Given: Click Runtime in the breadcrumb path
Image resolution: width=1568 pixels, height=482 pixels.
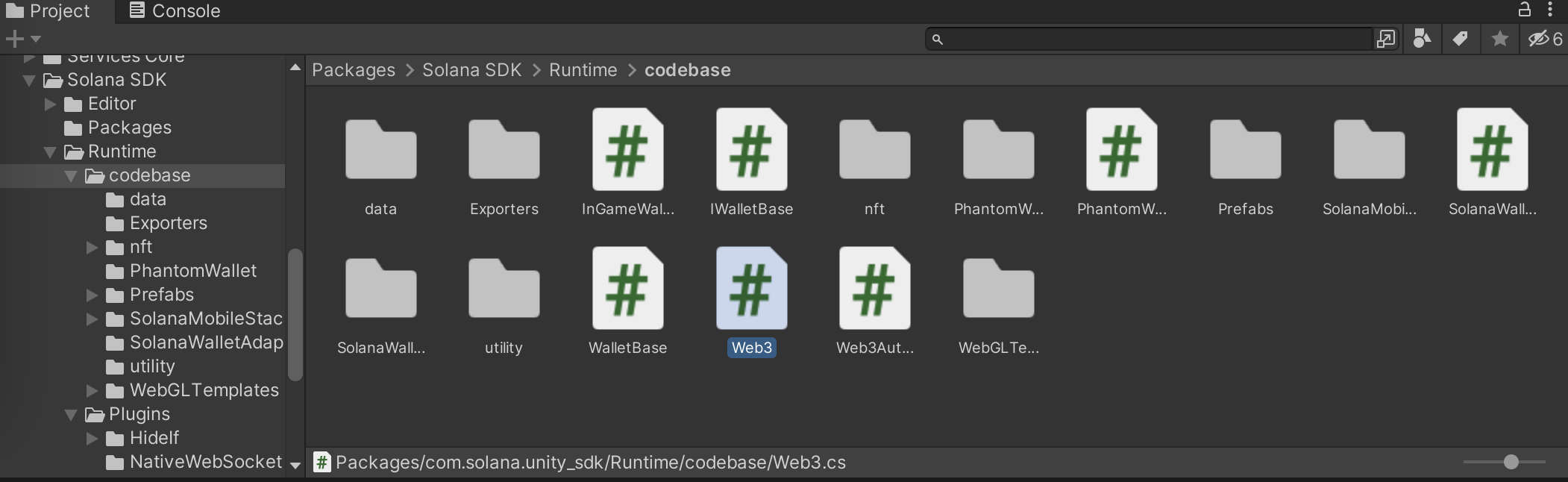Looking at the screenshot, I should pyautogui.click(x=583, y=70).
